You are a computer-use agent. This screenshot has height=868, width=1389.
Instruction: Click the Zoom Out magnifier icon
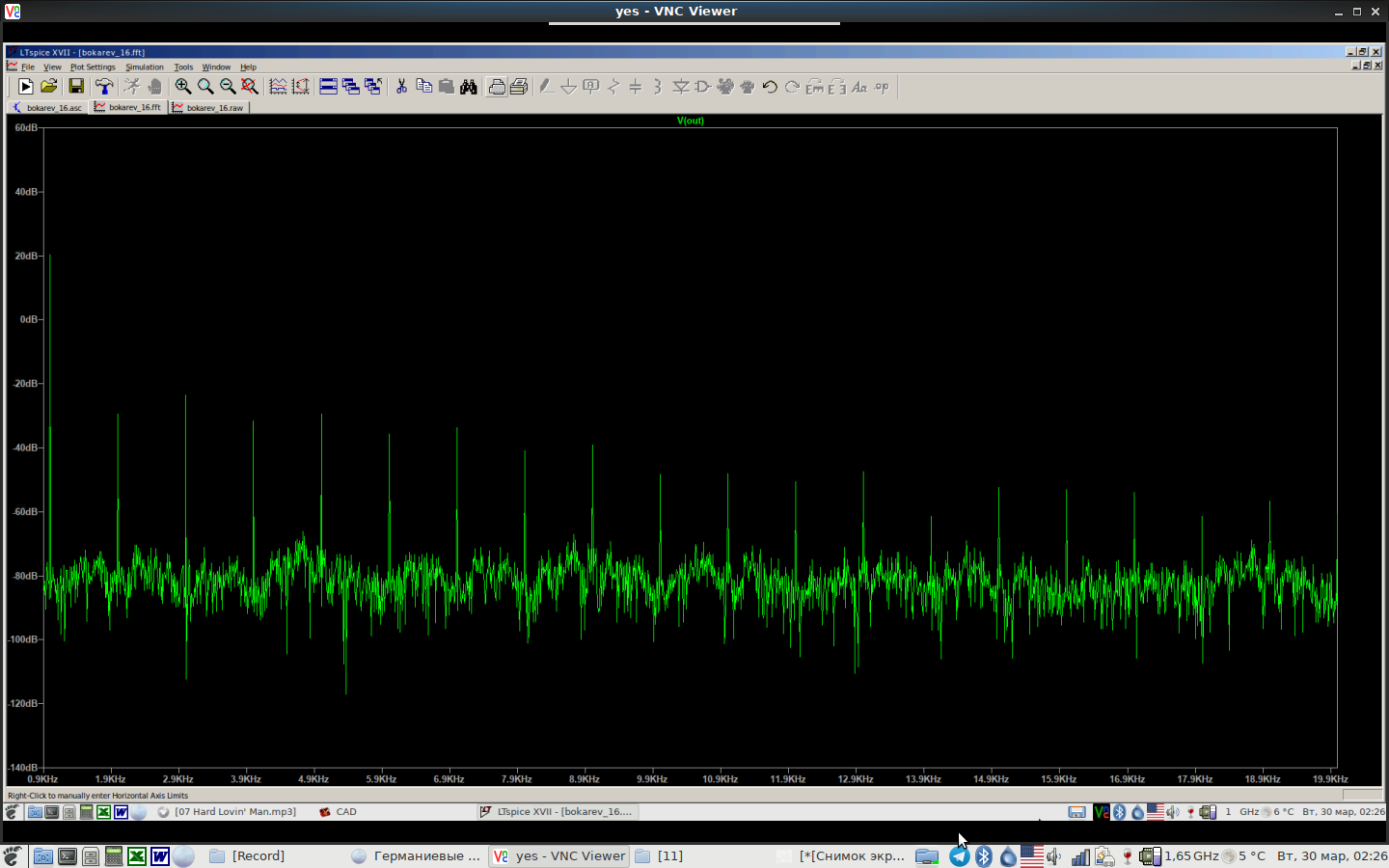coord(228,87)
